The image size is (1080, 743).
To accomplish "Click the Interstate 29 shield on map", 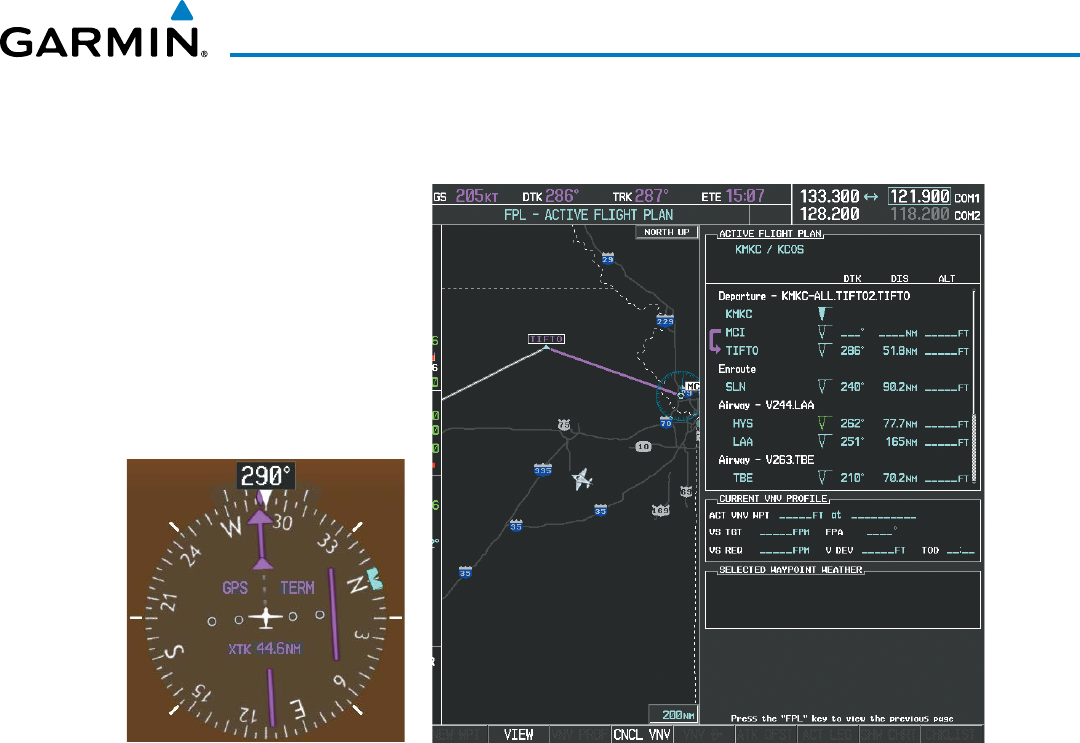I will (x=608, y=258).
